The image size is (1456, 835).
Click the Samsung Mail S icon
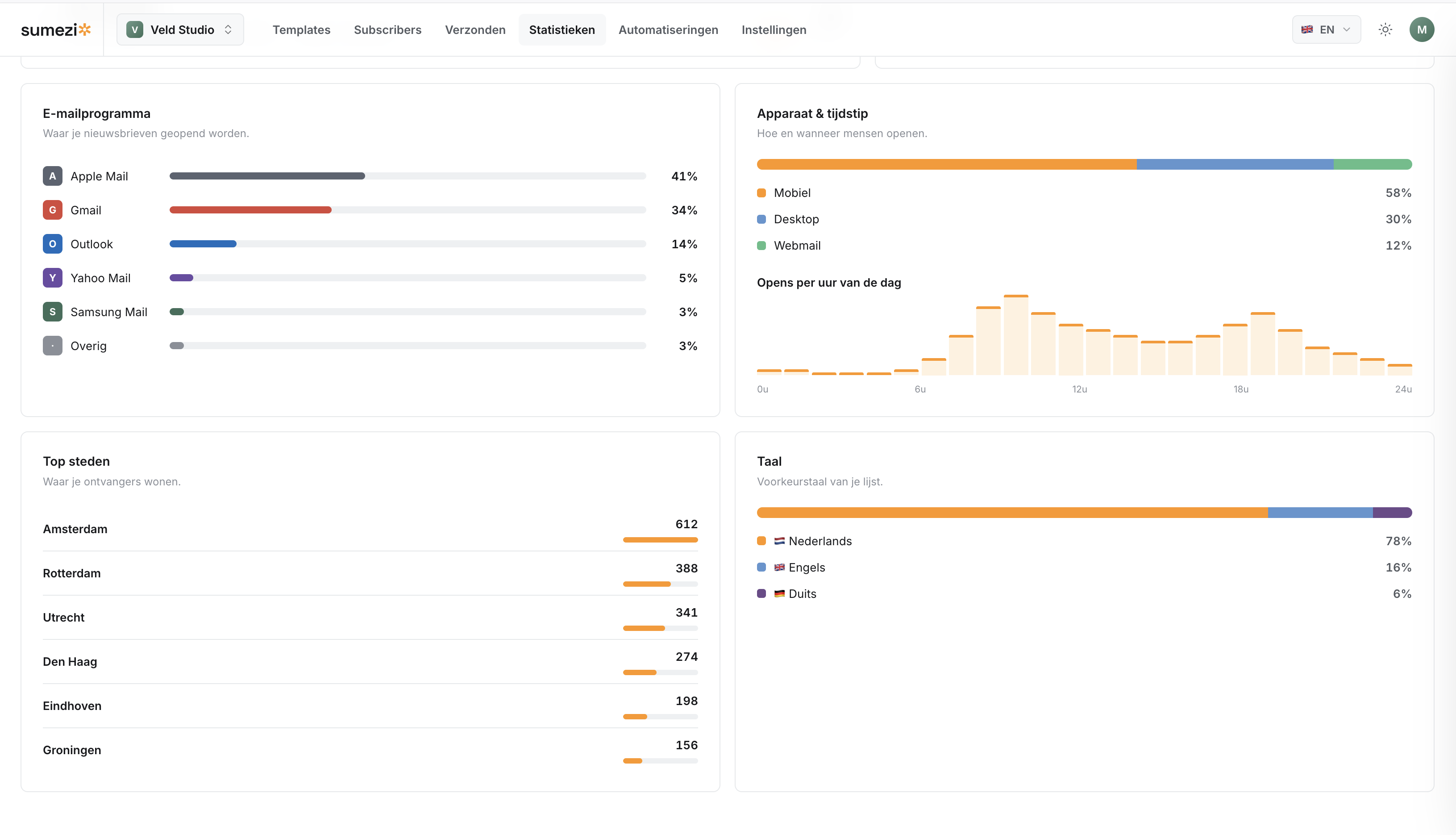point(52,312)
